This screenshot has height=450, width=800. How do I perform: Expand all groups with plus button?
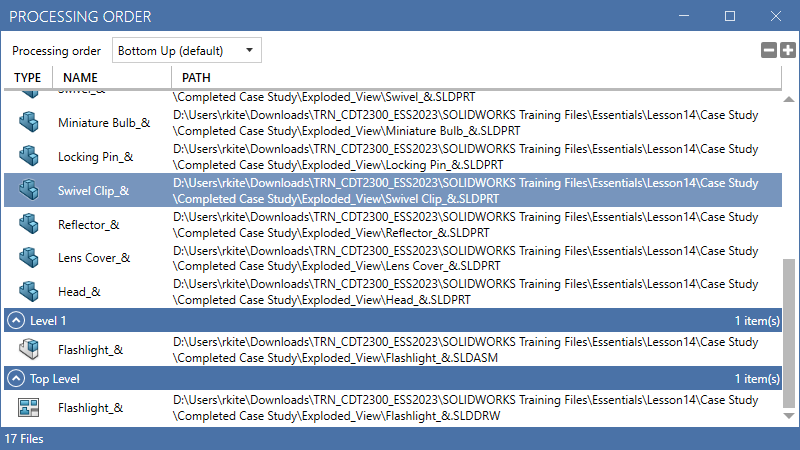pyautogui.click(x=788, y=50)
